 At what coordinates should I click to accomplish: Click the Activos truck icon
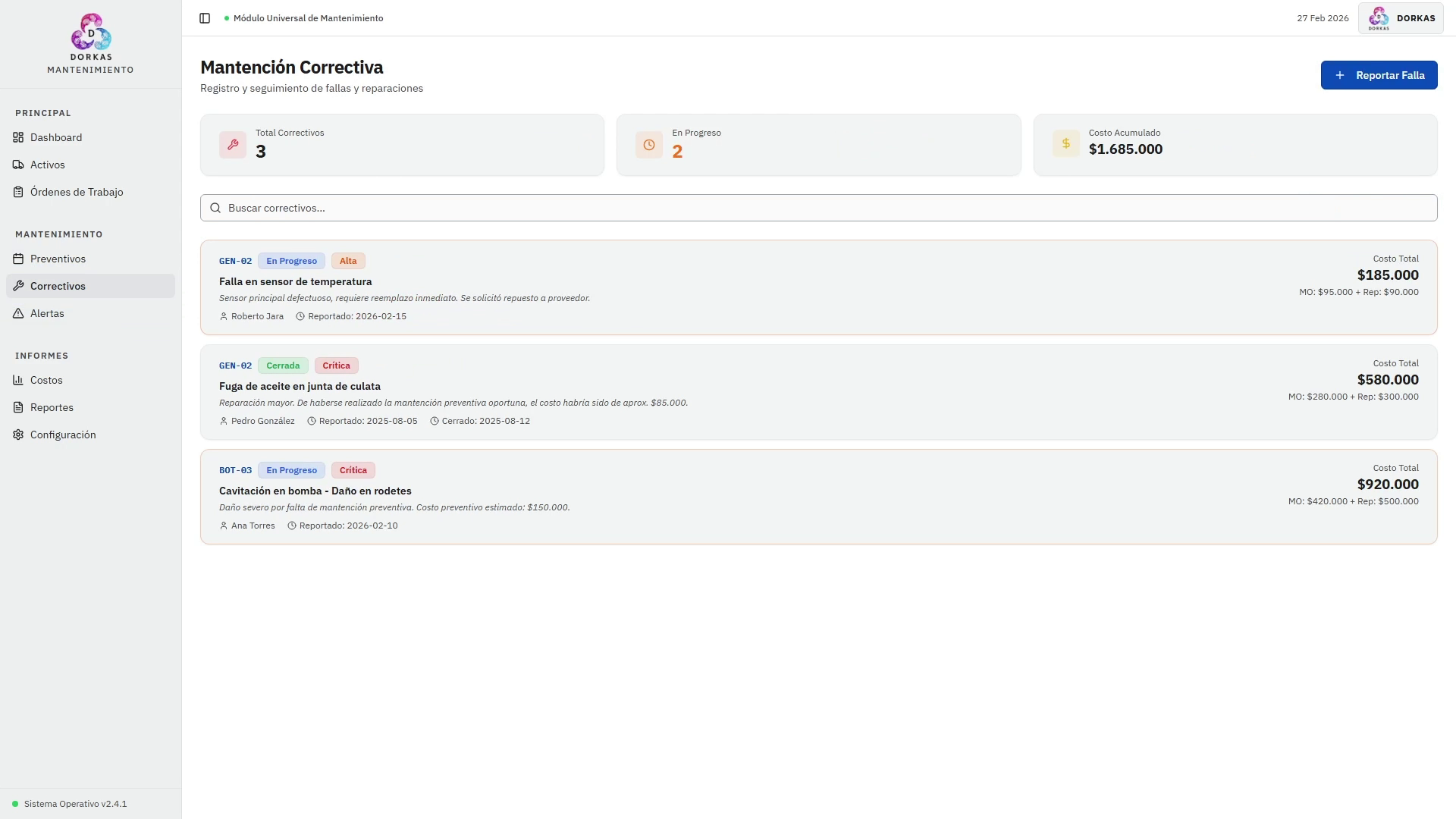pos(18,165)
